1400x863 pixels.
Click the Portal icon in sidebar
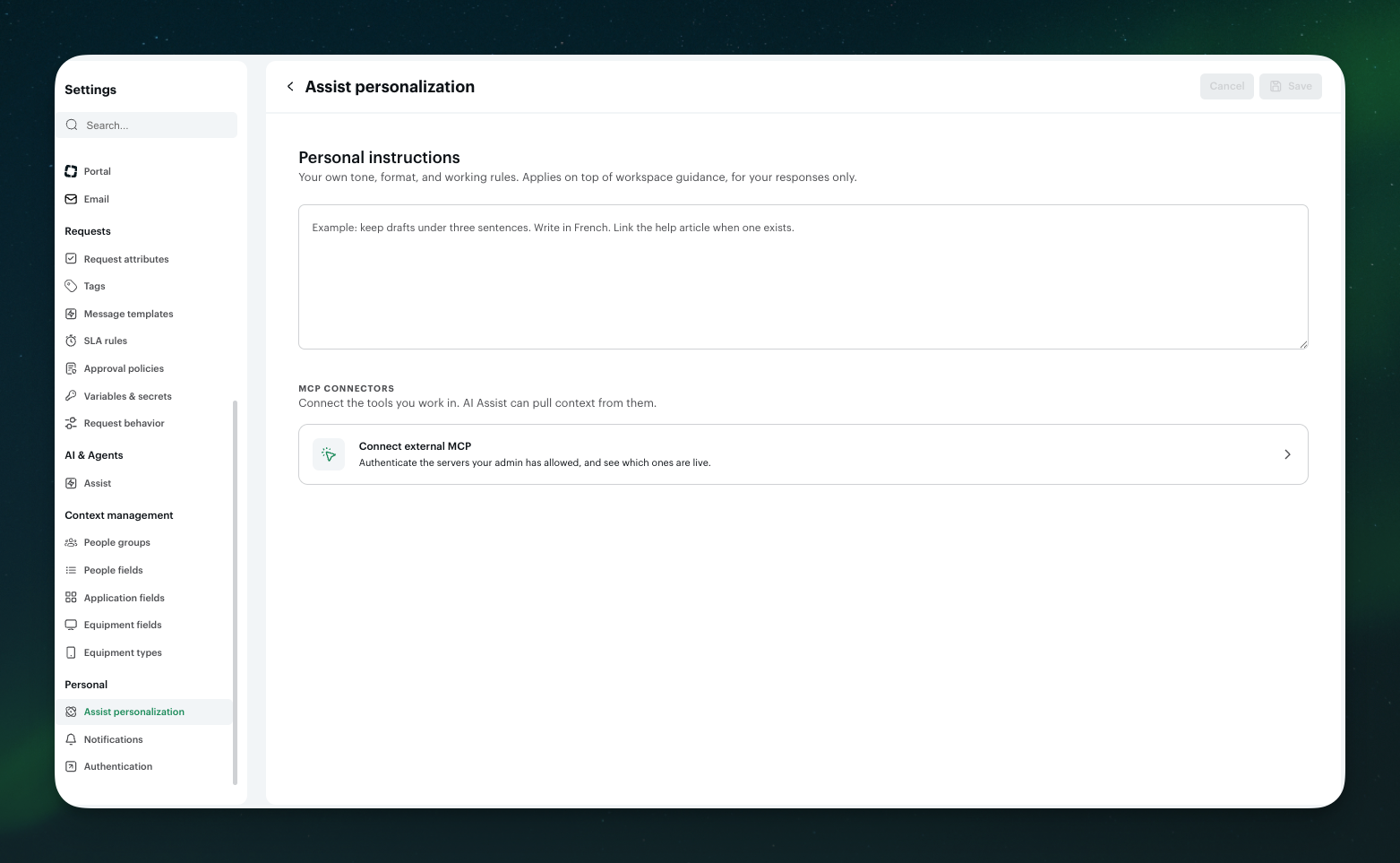[x=71, y=171]
